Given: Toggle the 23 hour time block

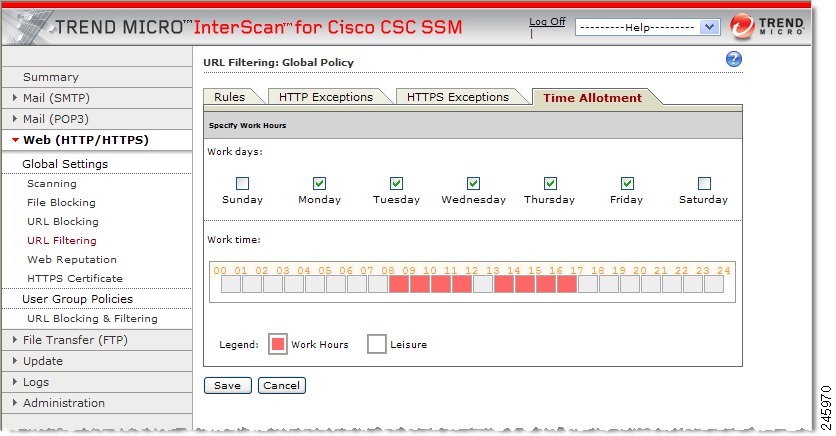Looking at the screenshot, I should point(713,284).
